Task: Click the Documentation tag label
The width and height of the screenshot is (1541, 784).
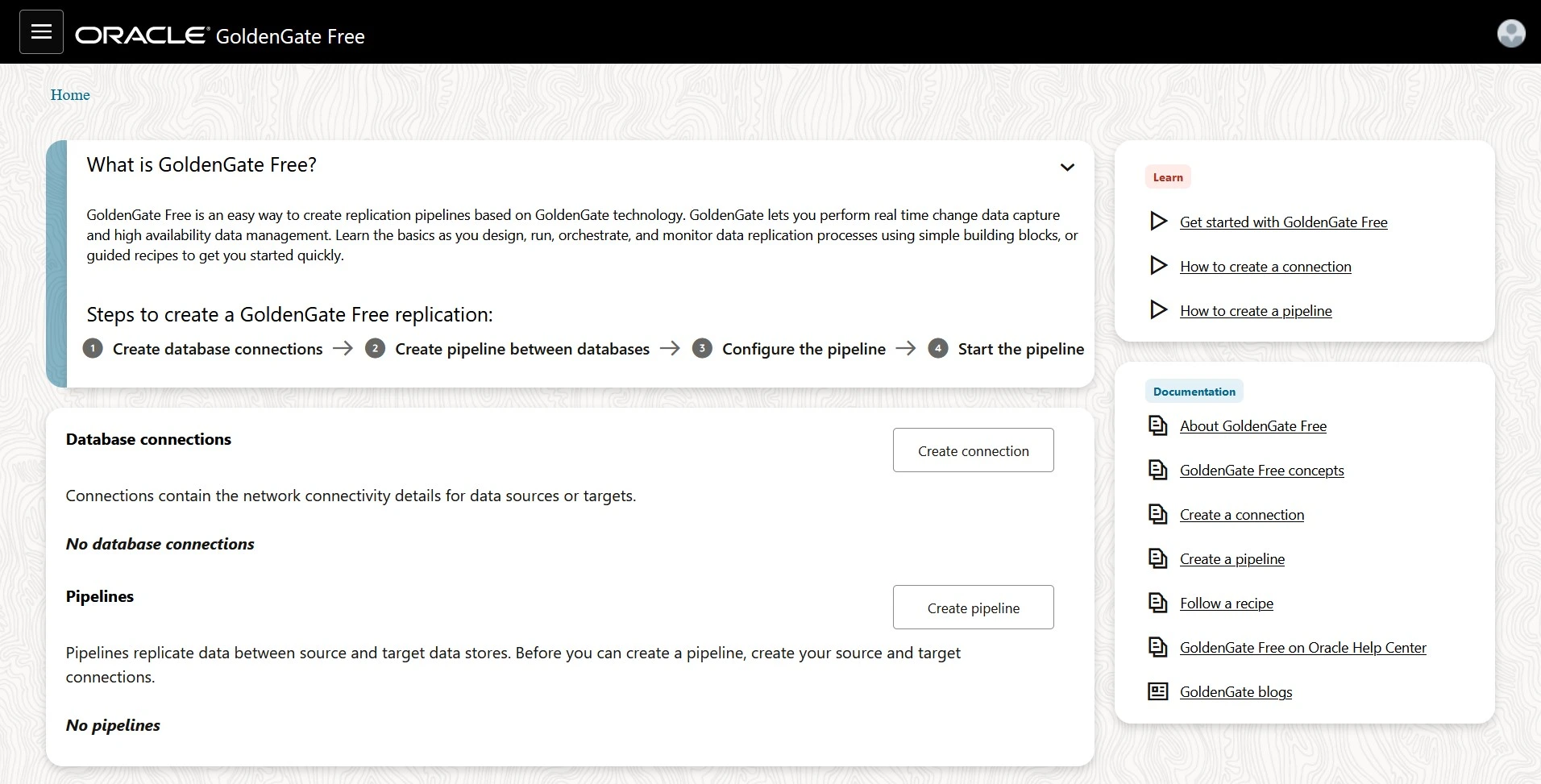Action: 1194,392
